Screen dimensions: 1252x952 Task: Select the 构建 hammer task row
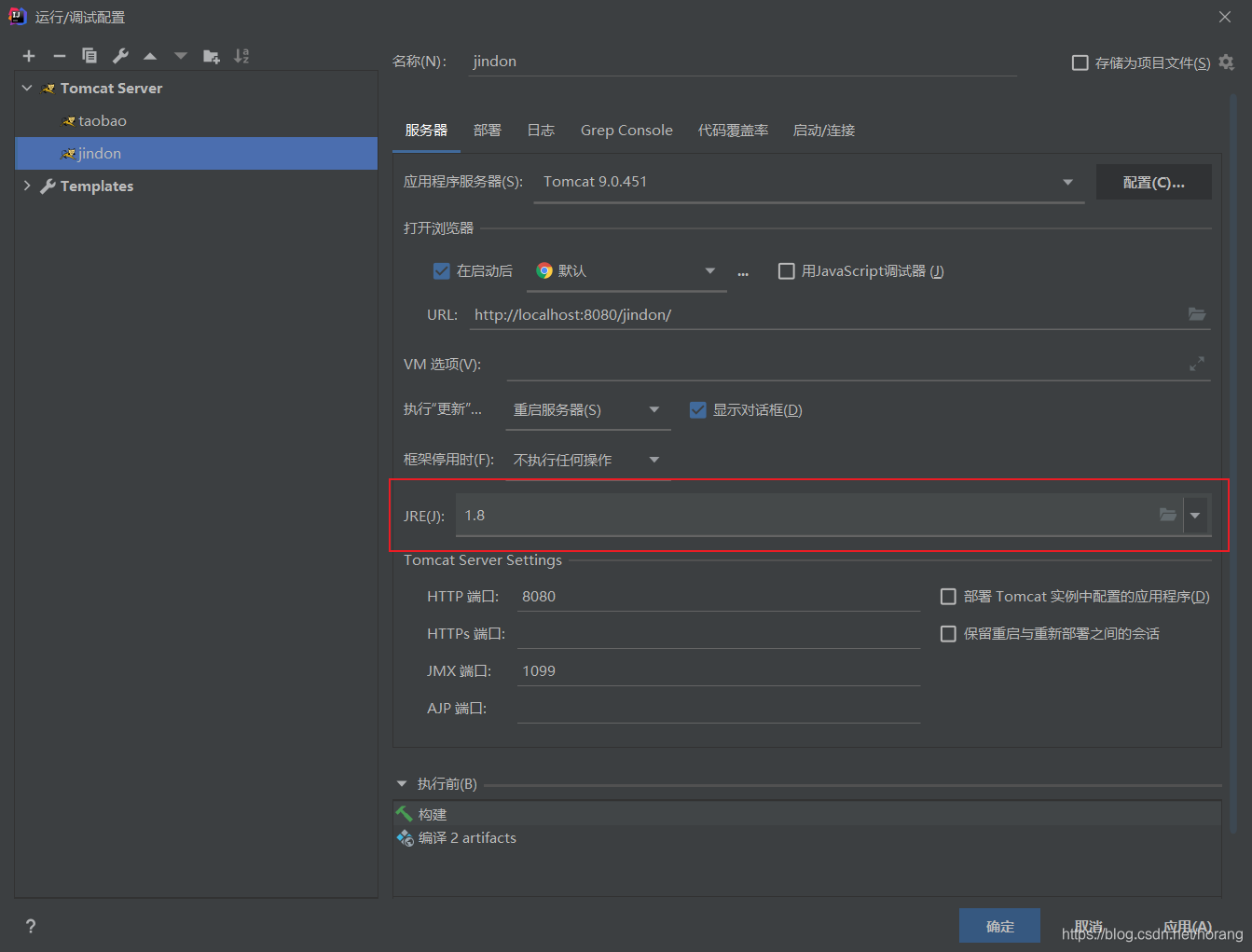click(807, 814)
